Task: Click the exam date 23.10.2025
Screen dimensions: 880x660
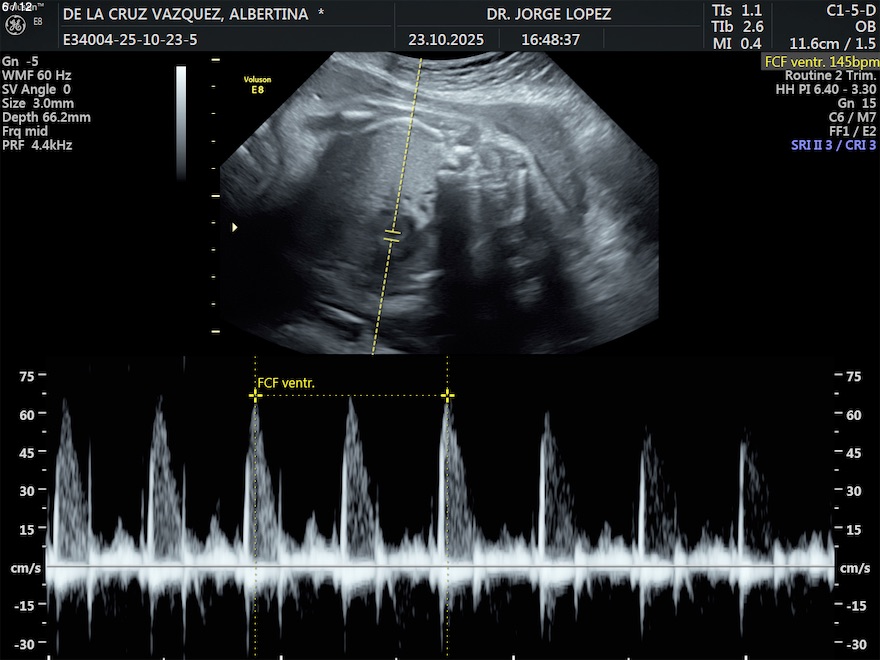Action: click(446, 40)
